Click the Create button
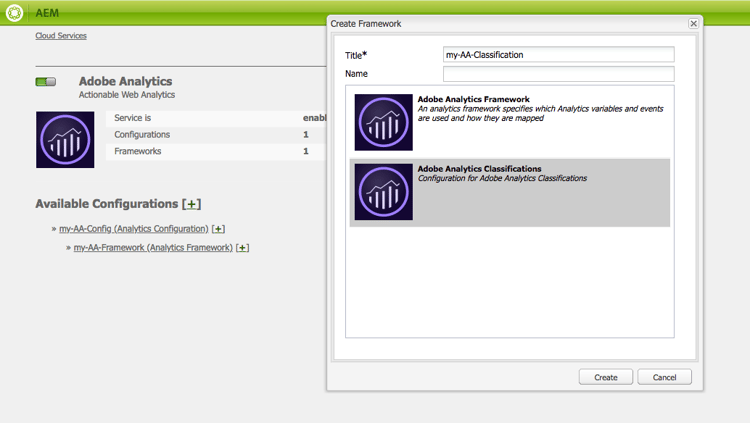The width and height of the screenshot is (750, 423). (606, 377)
